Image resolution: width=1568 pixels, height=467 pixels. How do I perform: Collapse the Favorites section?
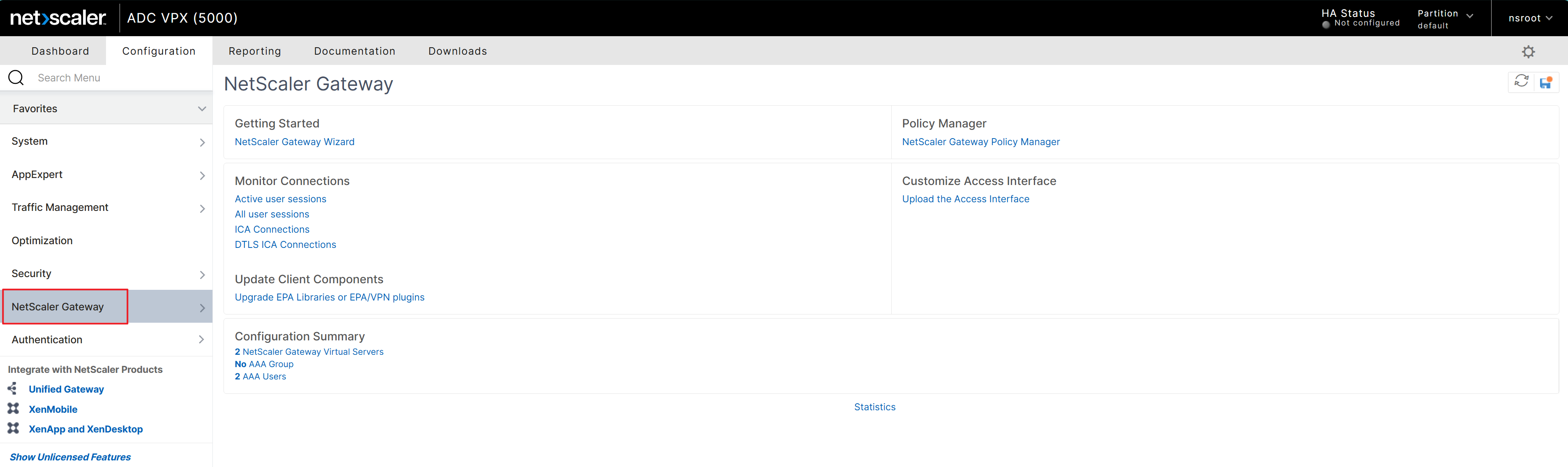202,109
